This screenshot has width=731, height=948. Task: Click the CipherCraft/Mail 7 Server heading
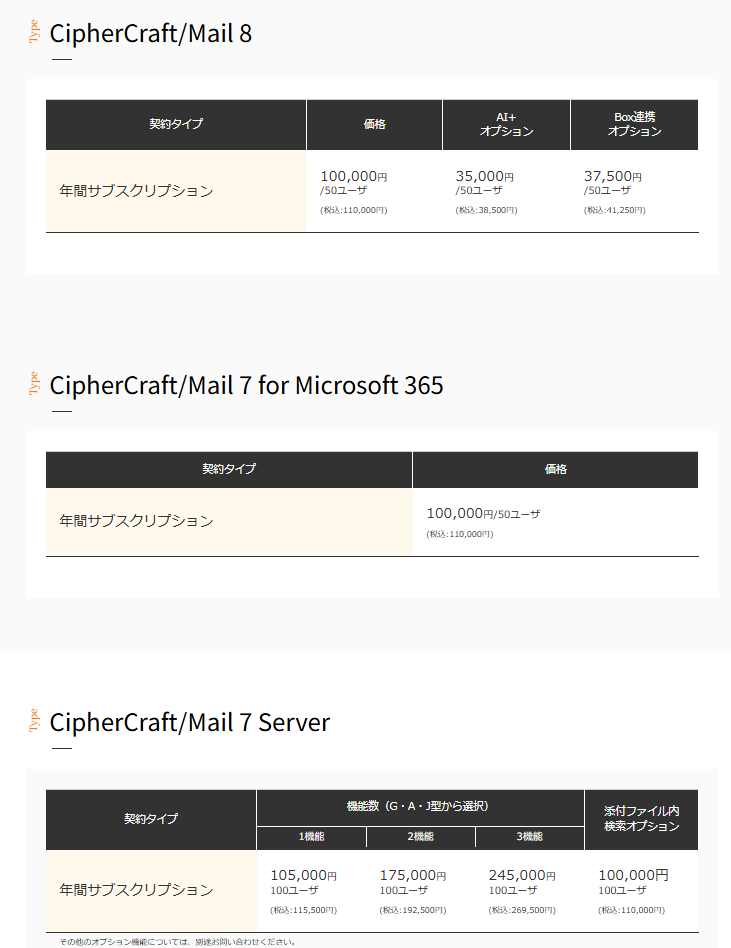(189, 722)
